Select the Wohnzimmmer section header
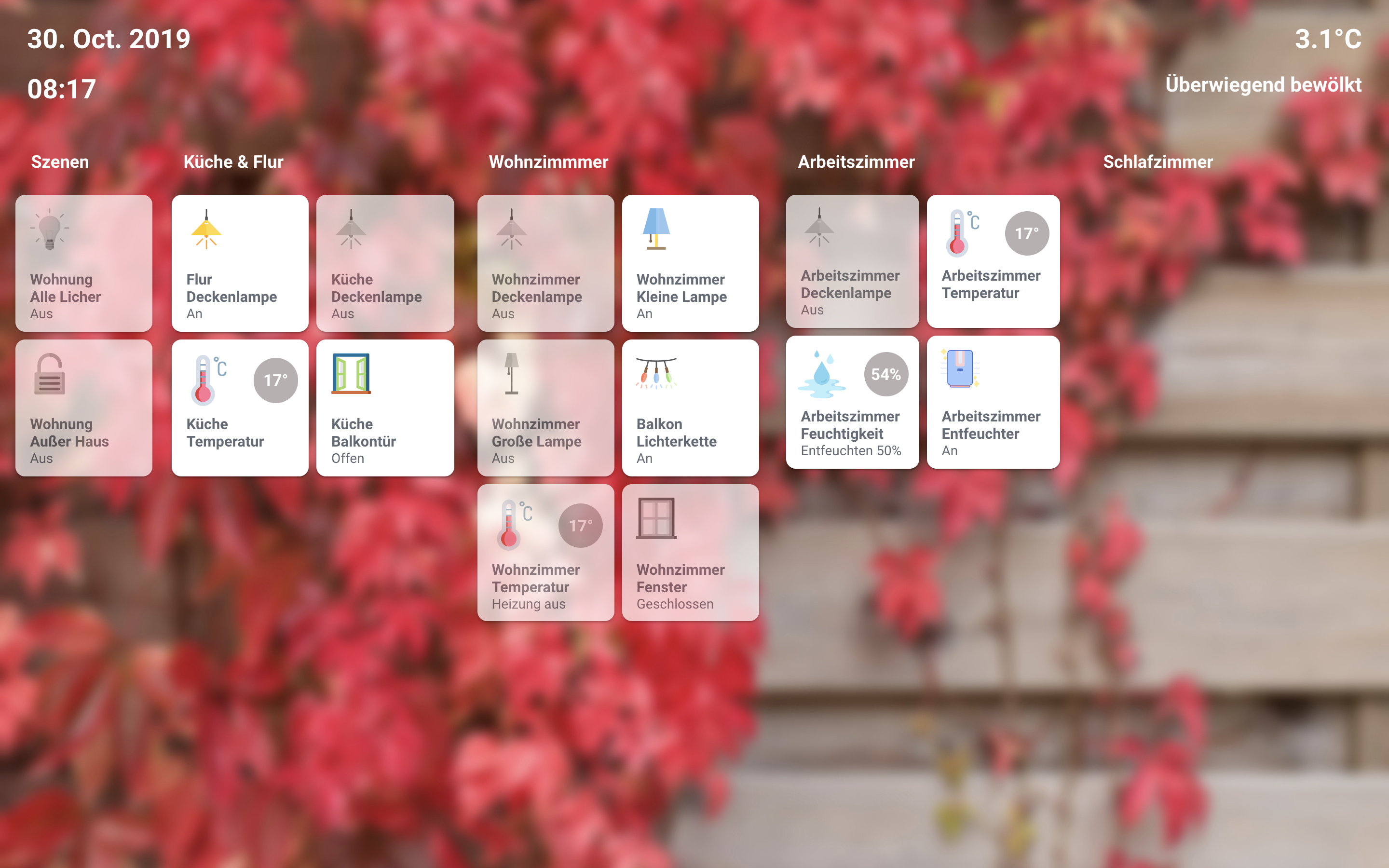Viewport: 1389px width, 868px height. [x=548, y=162]
